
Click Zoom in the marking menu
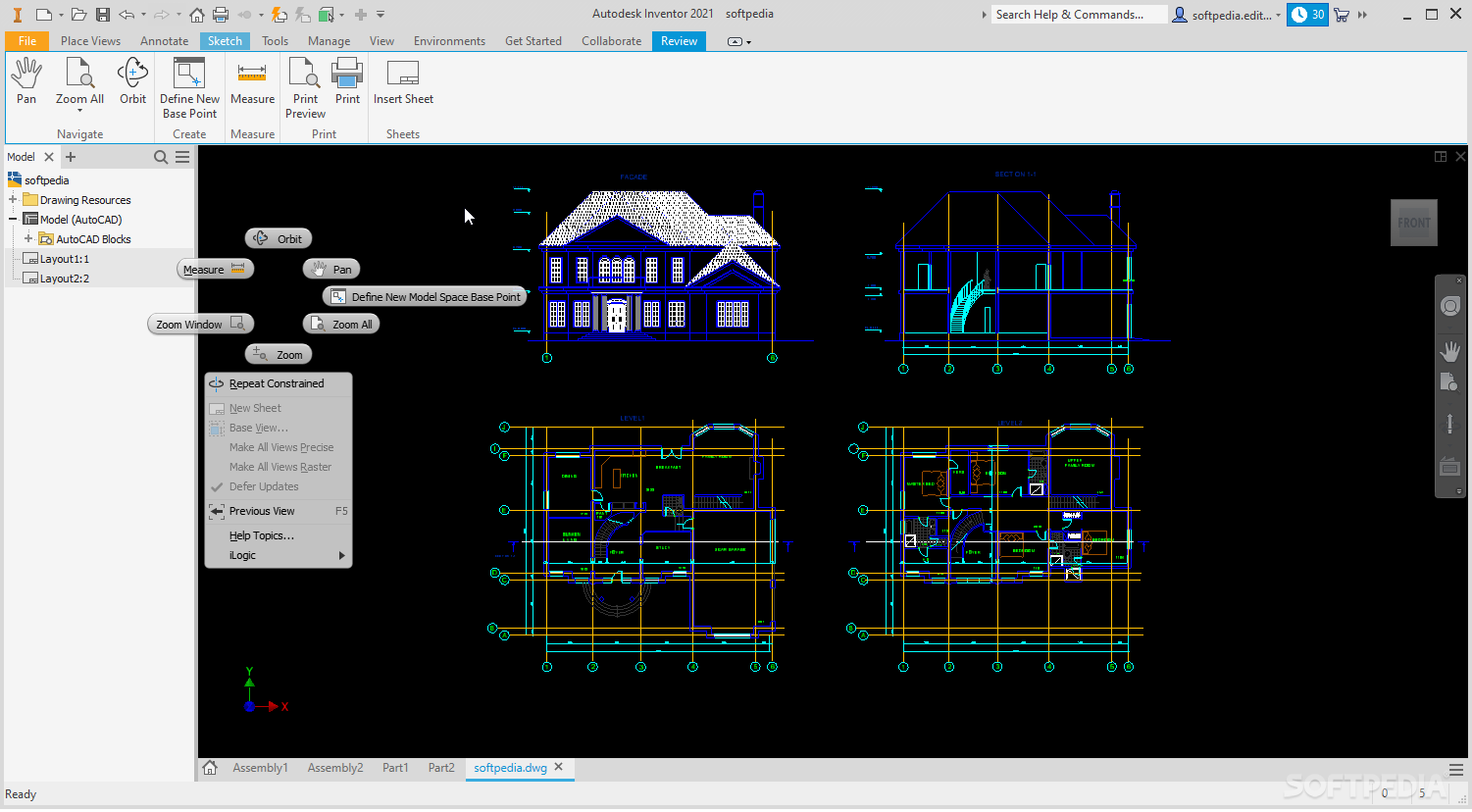(279, 354)
